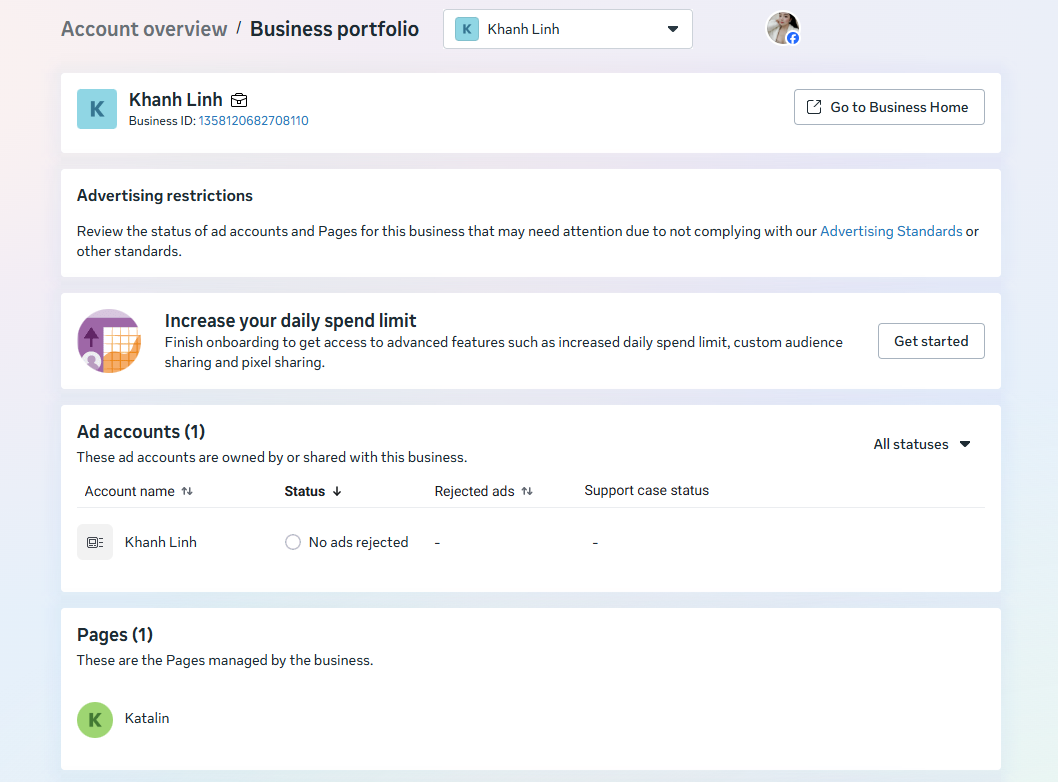Go to Account overview breadcrumb
This screenshot has width=1058, height=782.
144,29
